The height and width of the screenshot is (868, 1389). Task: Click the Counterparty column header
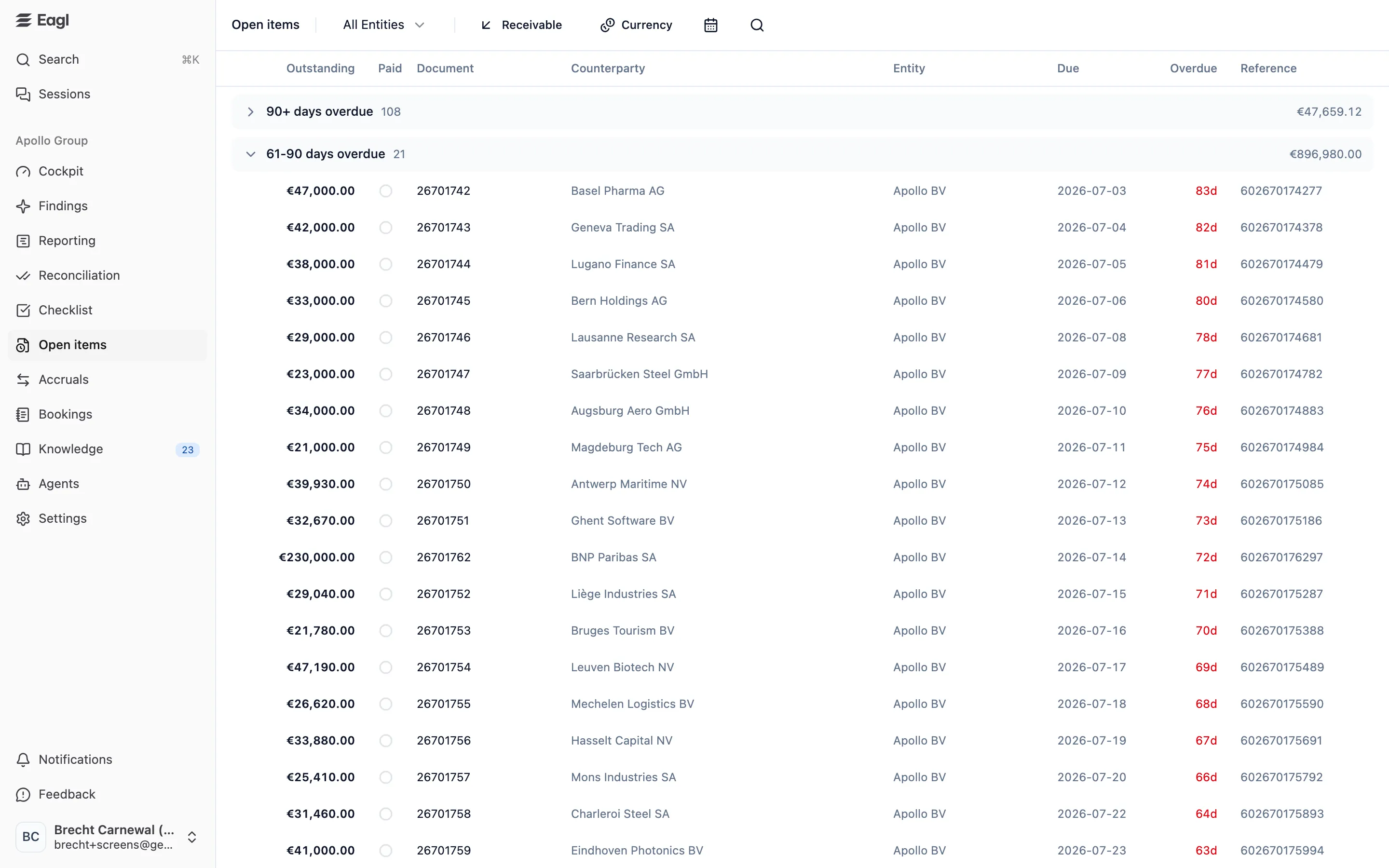(608, 68)
